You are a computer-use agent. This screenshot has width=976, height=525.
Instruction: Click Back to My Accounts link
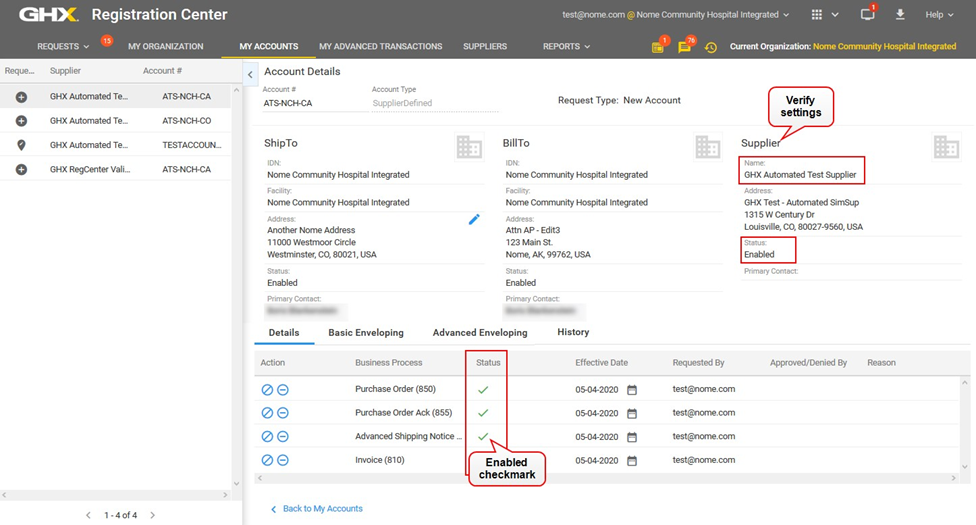[x=322, y=509]
